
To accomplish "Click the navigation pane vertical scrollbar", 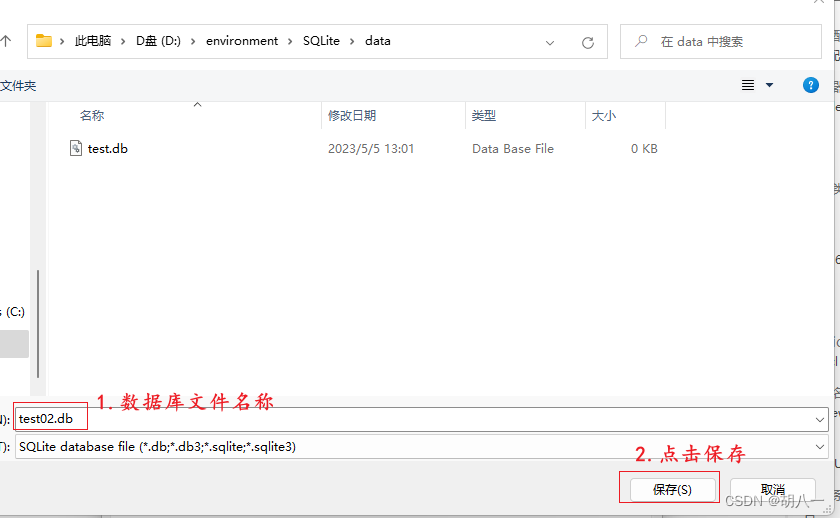I will (38, 324).
